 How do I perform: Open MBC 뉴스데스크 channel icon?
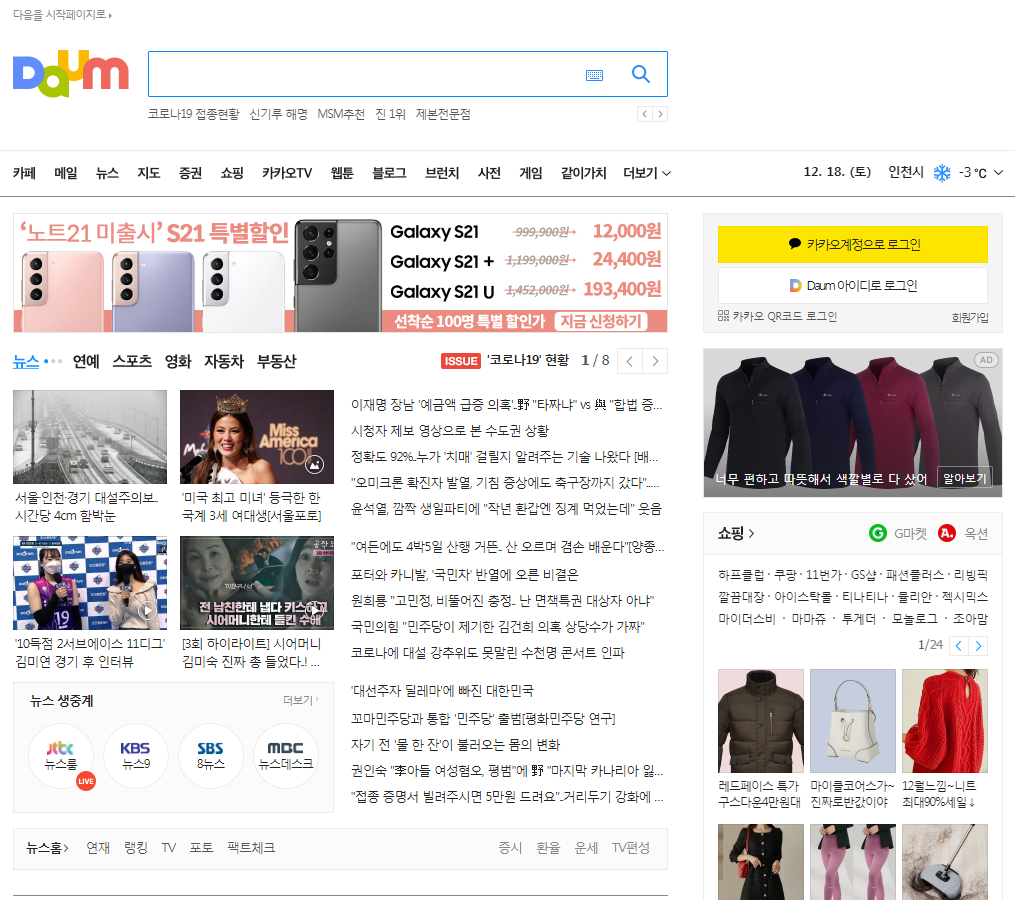coord(285,756)
